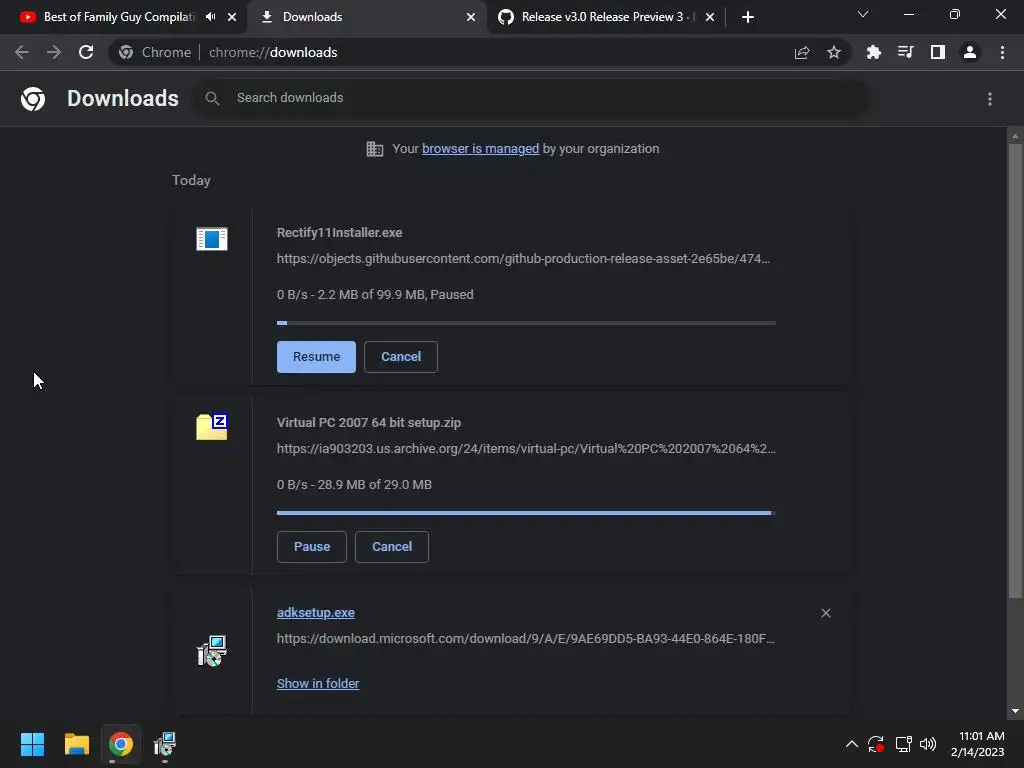
Task: Open the adksetup.exe file link
Action: pyautogui.click(x=315, y=613)
